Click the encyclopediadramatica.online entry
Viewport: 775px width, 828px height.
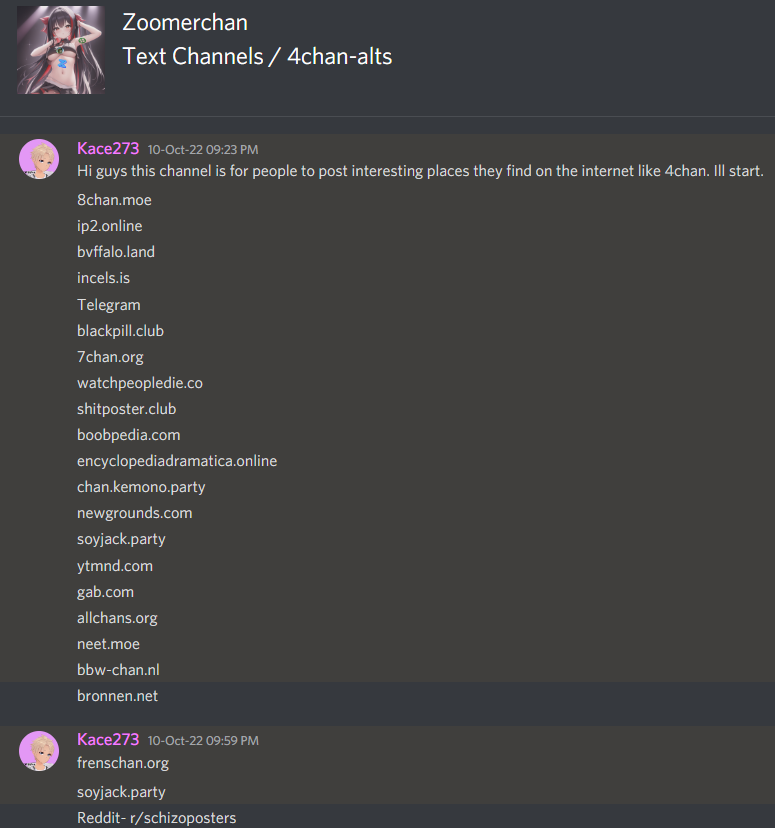(177, 461)
